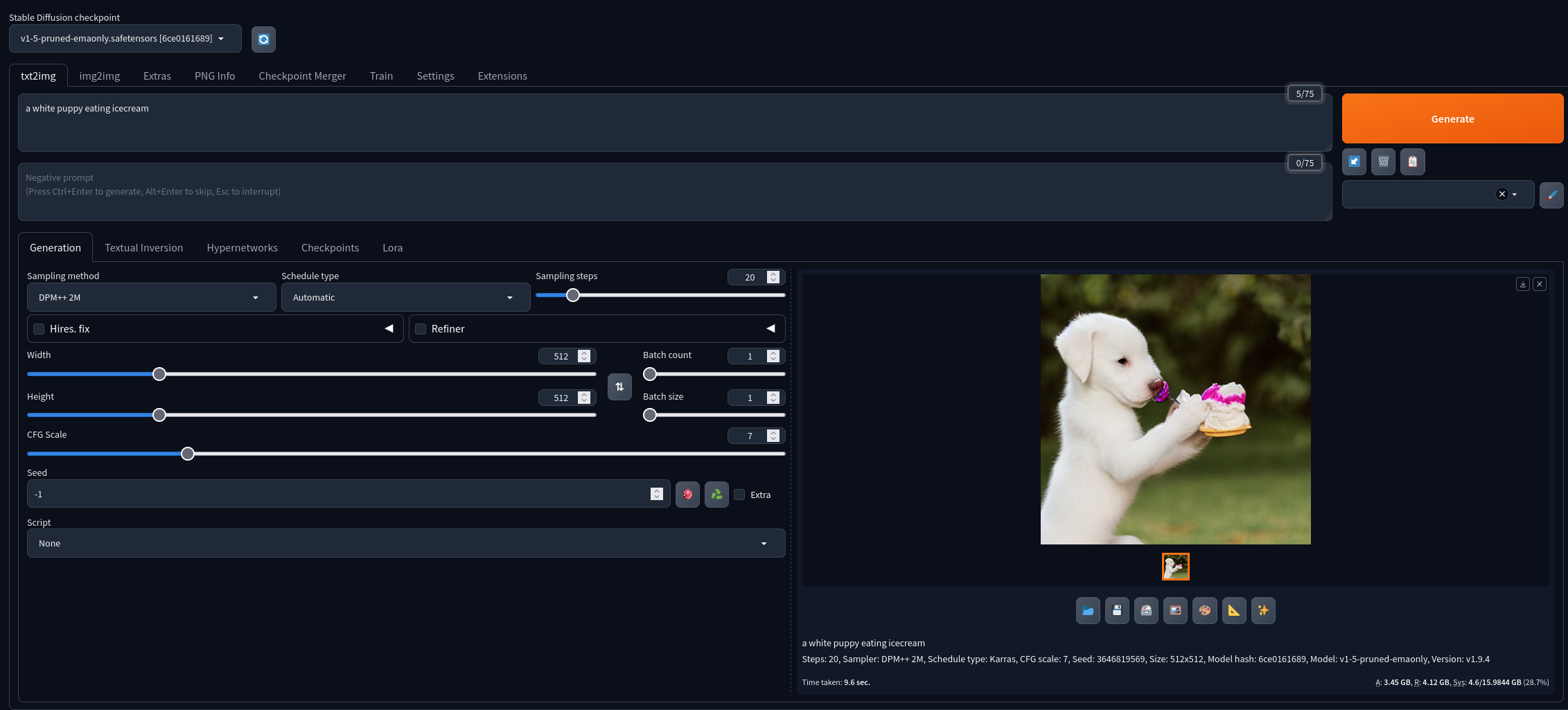Open the edit styles paintbrush icon
This screenshot has width=1568, height=710.
click(1551, 195)
